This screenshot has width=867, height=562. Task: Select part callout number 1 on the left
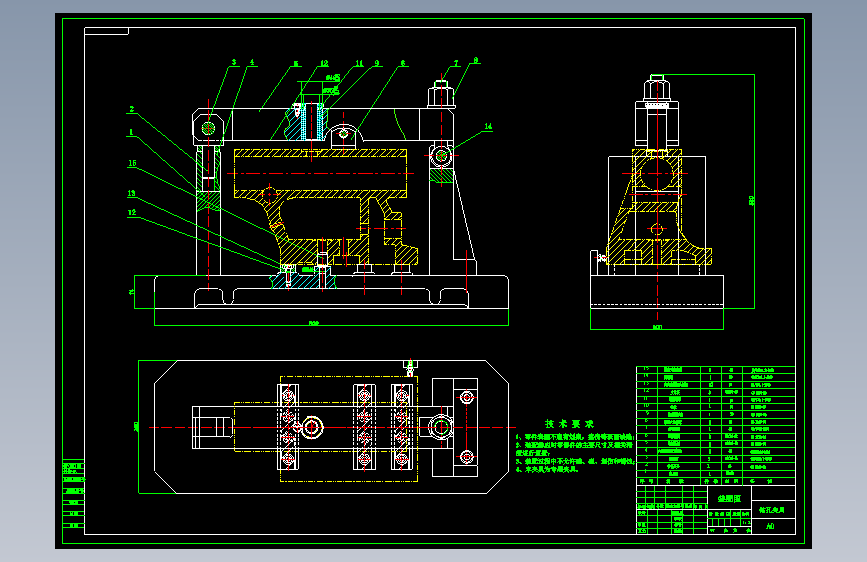click(131, 132)
